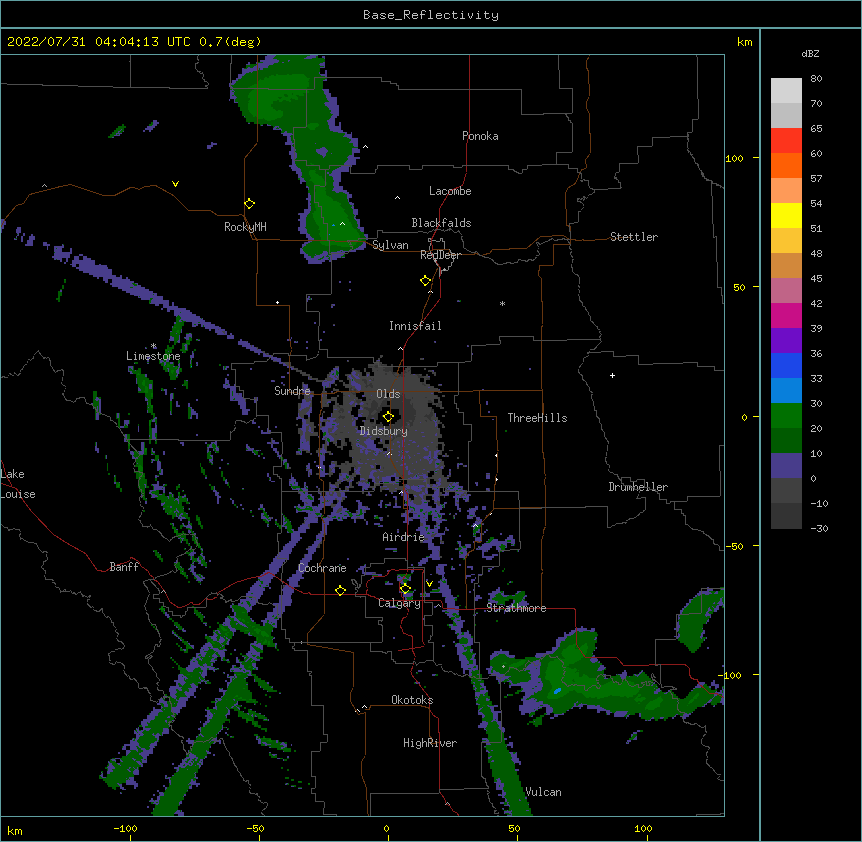This screenshot has height=842, width=862.
Task: Click the Limestone label
Action: pos(153,356)
